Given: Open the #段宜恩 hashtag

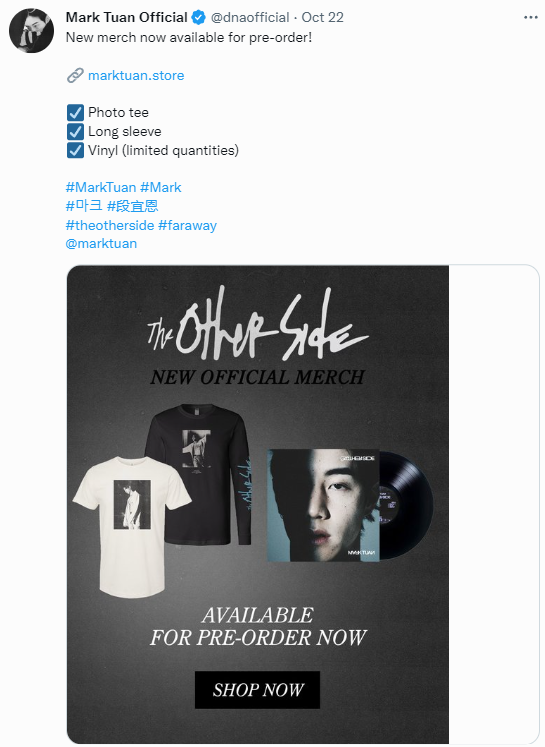Looking at the screenshot, I should click(x=132, y=206).
